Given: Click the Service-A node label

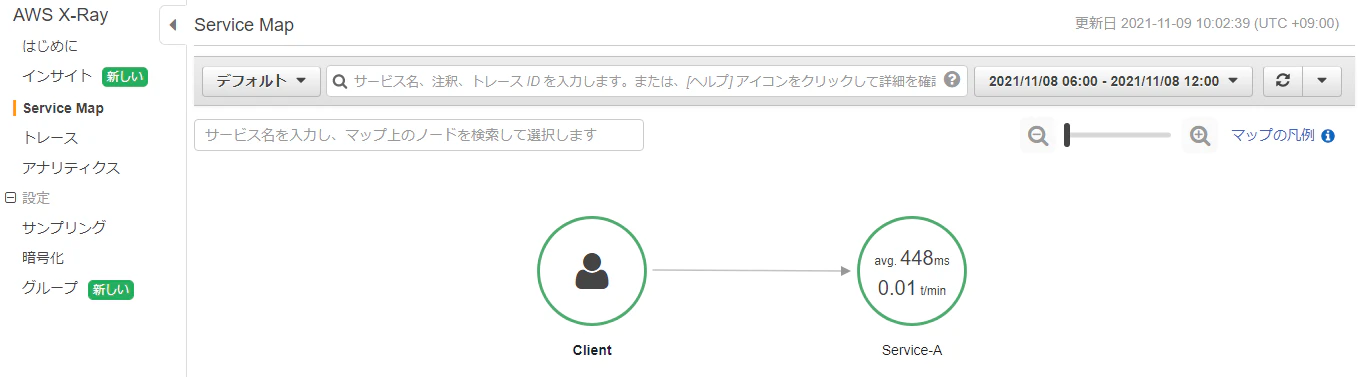Looking at the screenshot, I should click(x=912, y=350).
